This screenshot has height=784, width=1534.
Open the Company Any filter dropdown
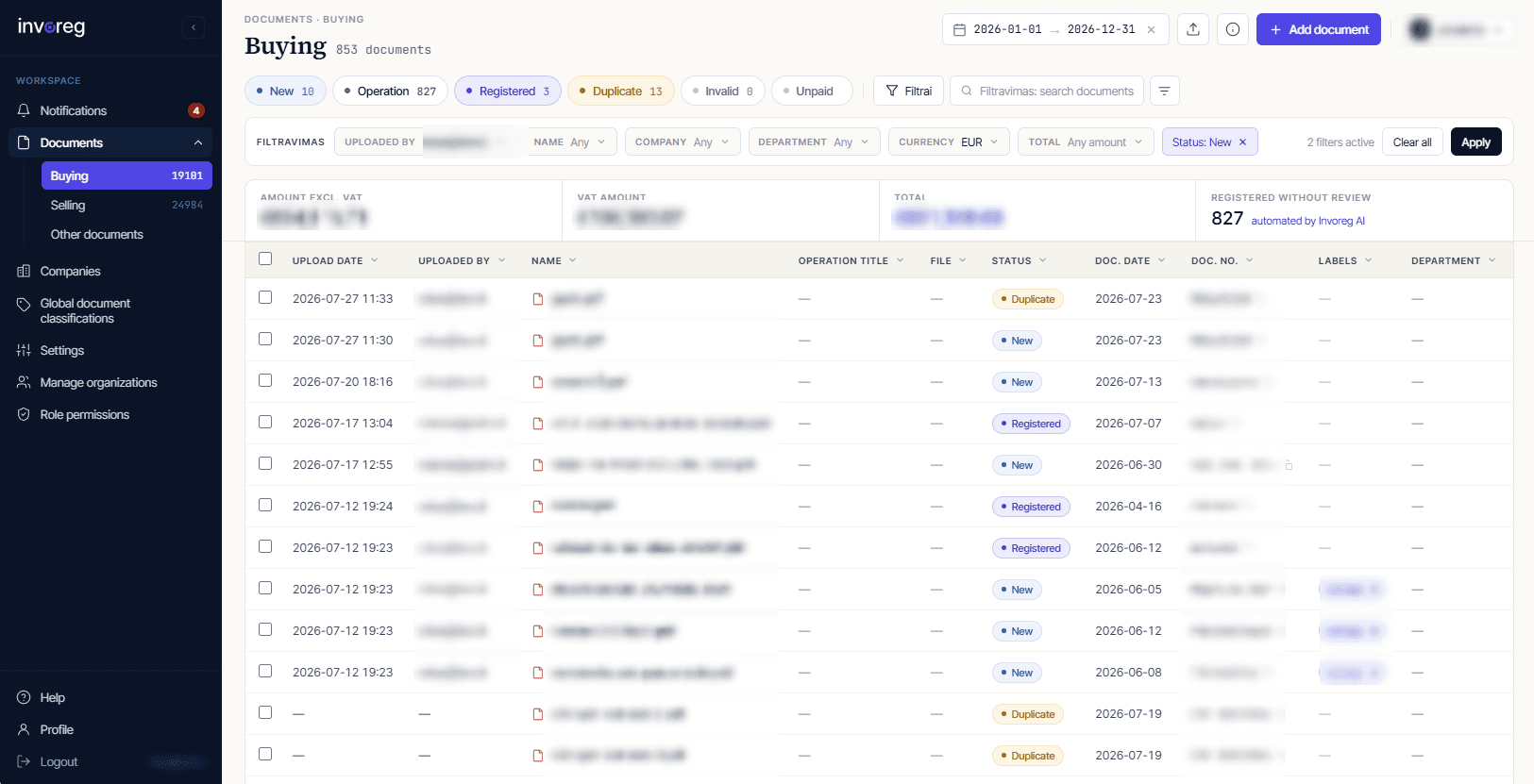[x=683, y=142]
